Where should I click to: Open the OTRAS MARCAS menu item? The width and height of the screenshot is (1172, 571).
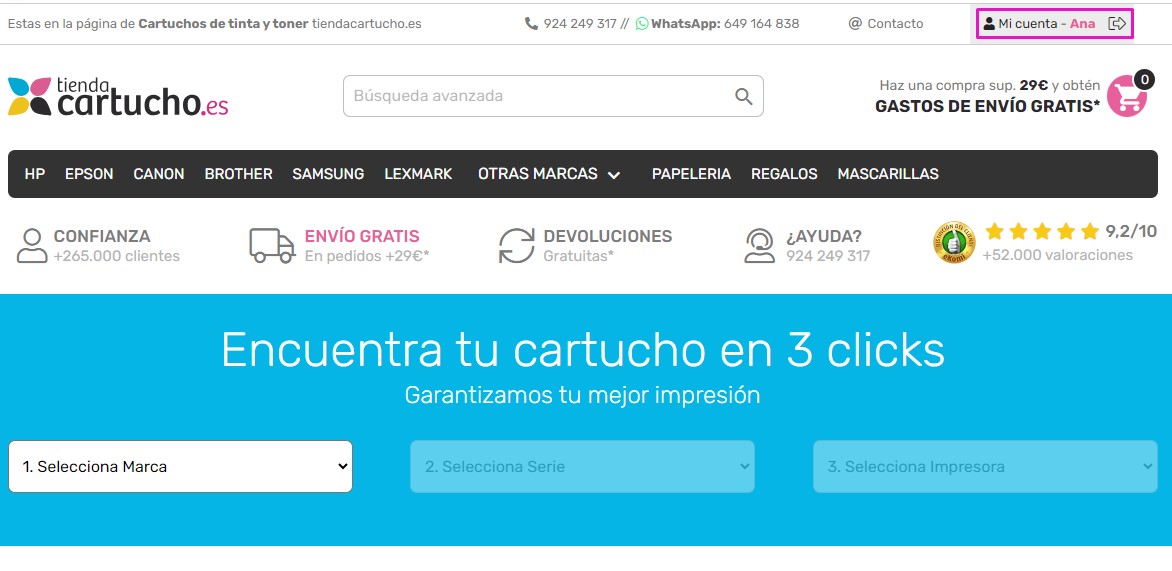(549, 173)
